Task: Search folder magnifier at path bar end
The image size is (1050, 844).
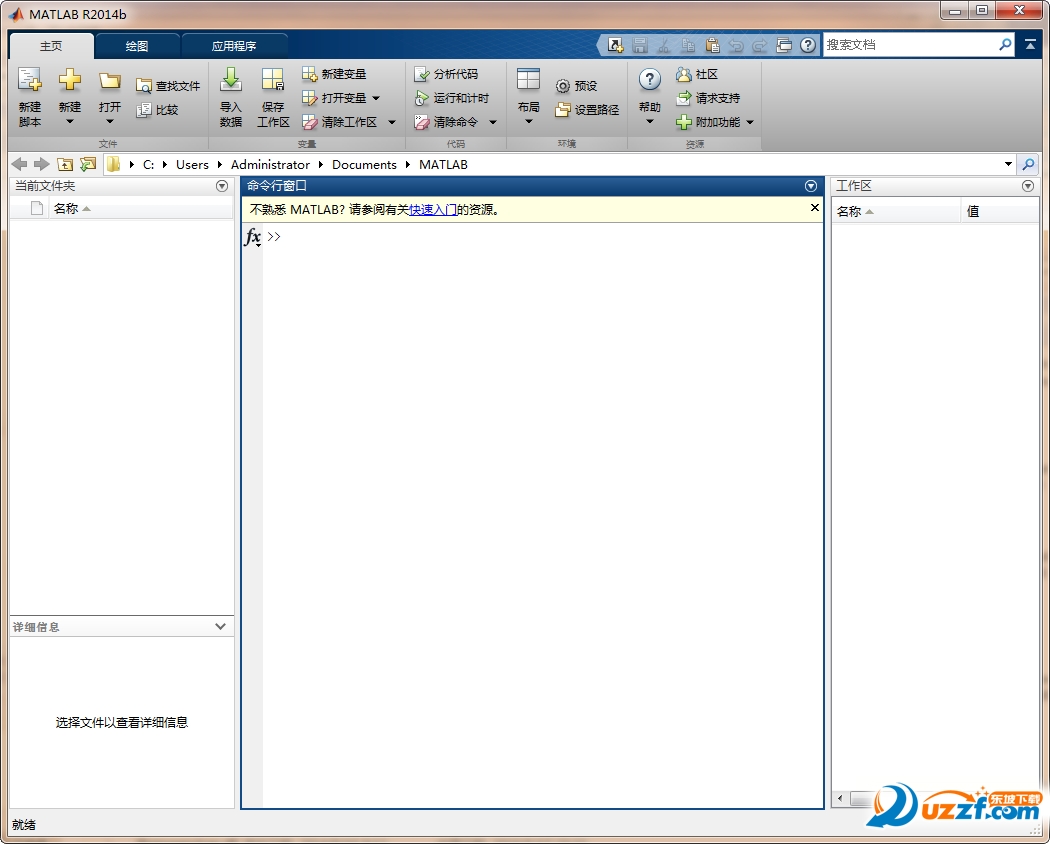Action: [1027, 164]
